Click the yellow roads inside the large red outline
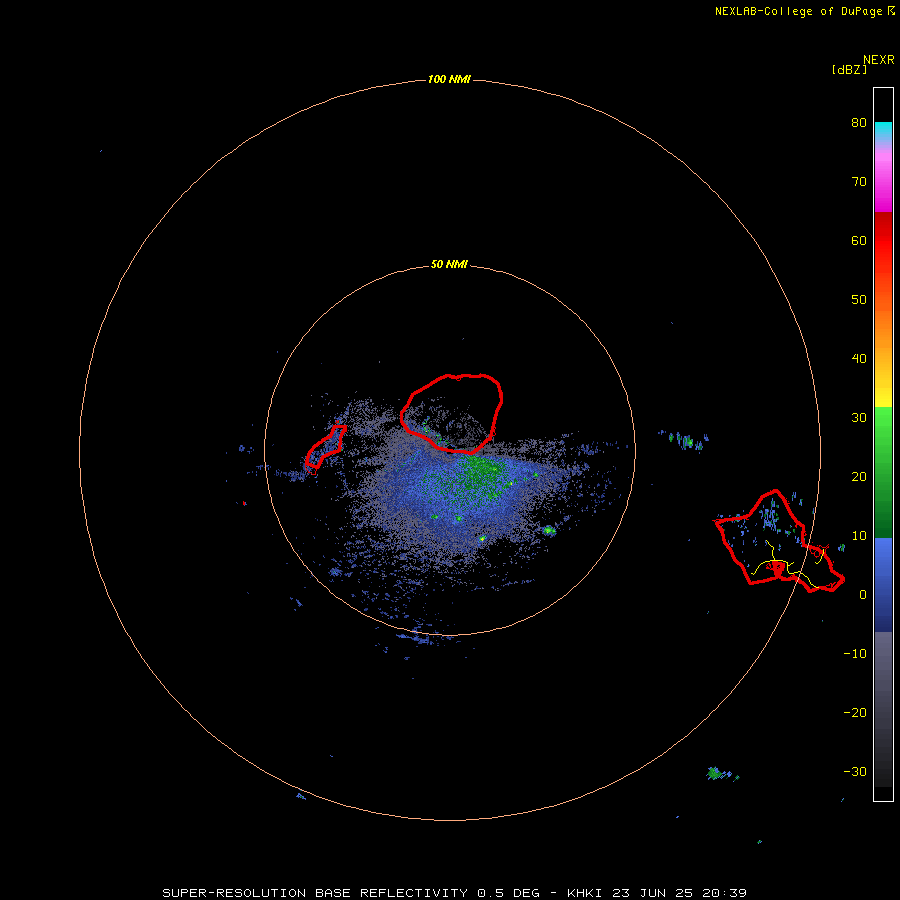900x900 pixels. 789,564
